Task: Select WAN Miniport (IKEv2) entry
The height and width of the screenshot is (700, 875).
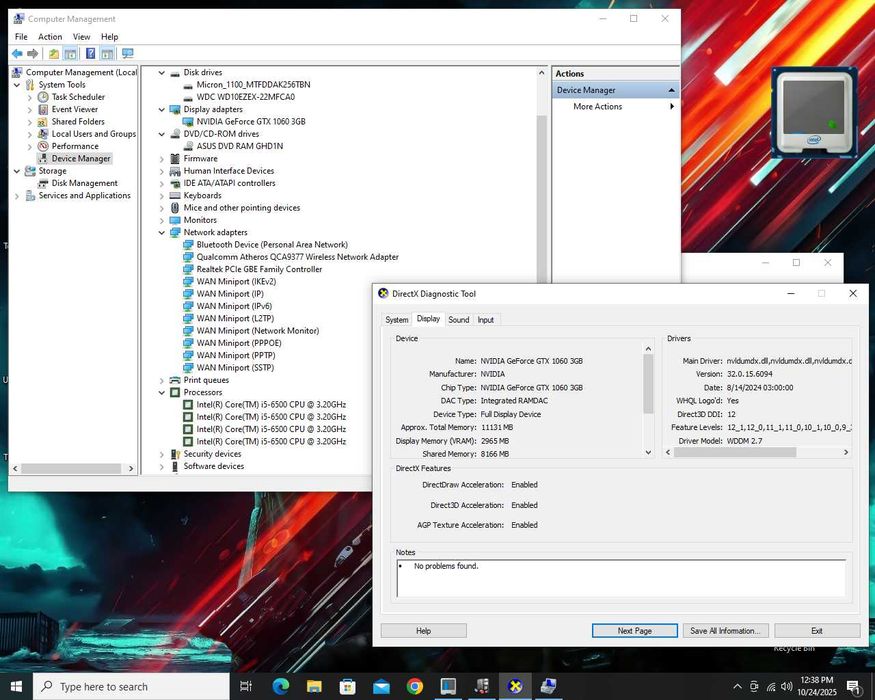Action: (236, 281)
